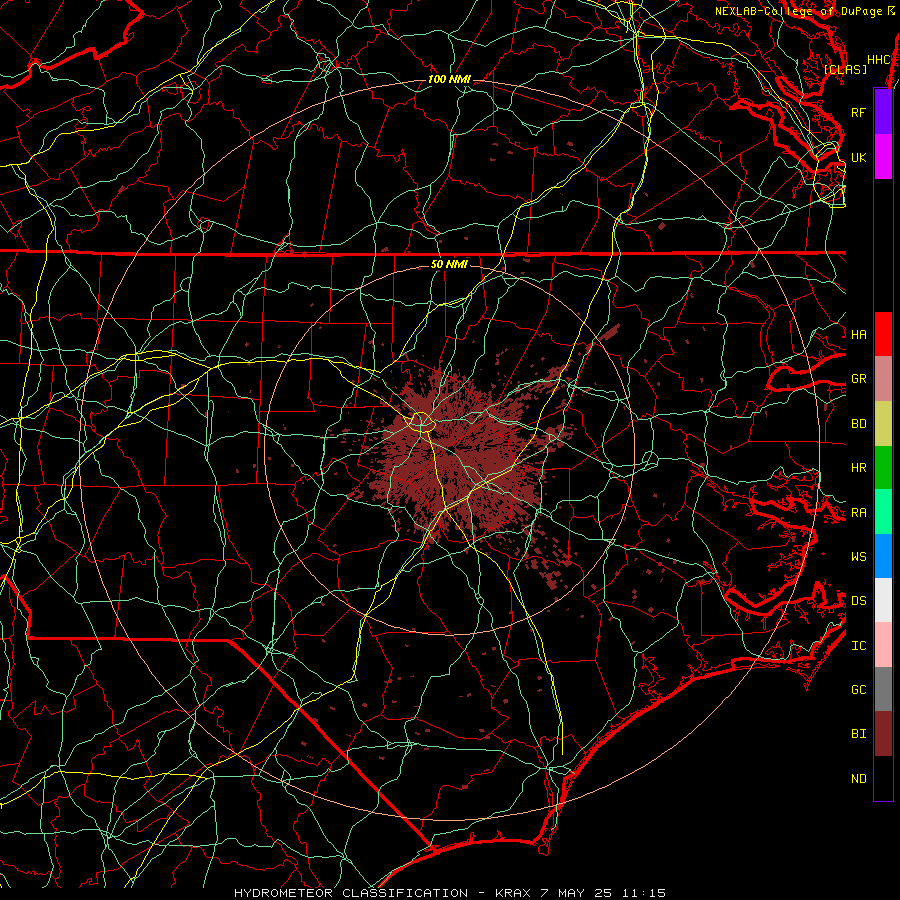This screenshot has height=900, width=900.
Task: Click the mint green RA legend color block
Action: pos(883,512)
